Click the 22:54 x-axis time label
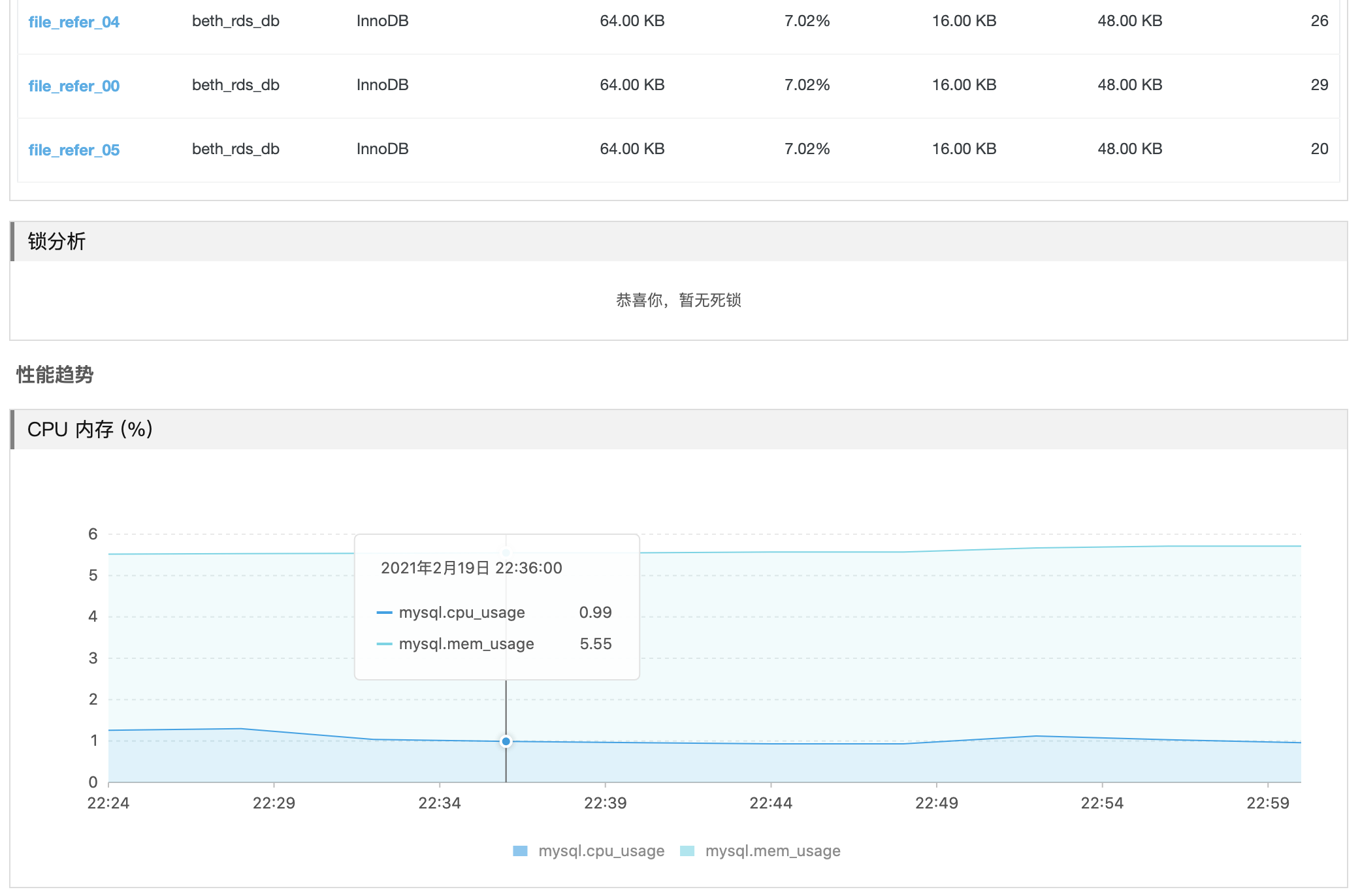The height and width of the screenshot is (896, 1360). pos(1102,803)
